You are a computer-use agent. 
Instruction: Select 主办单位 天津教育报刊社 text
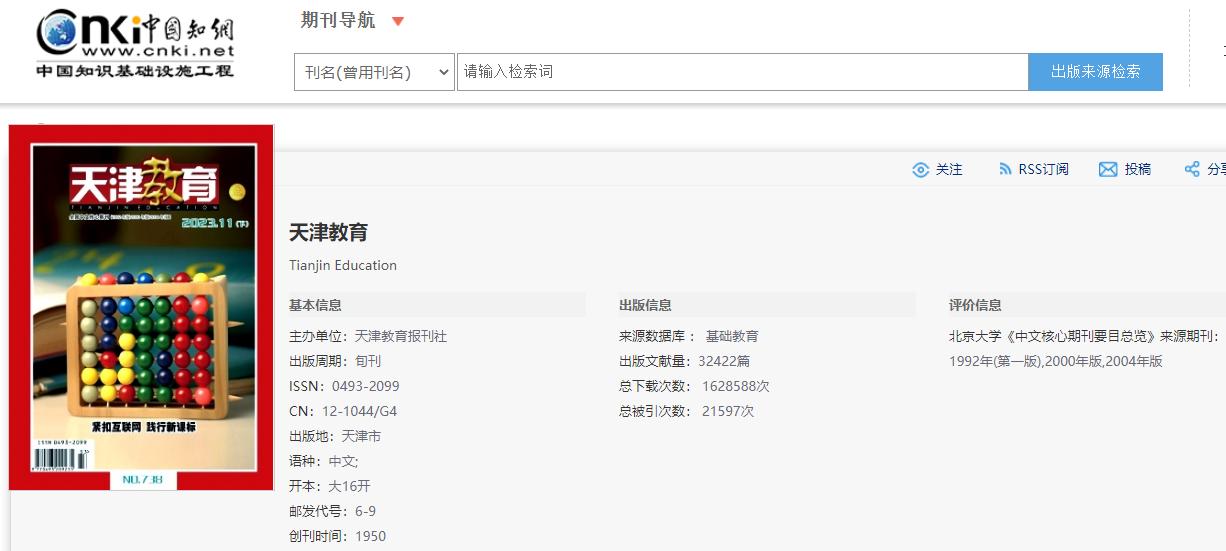(x=368, y=336)
